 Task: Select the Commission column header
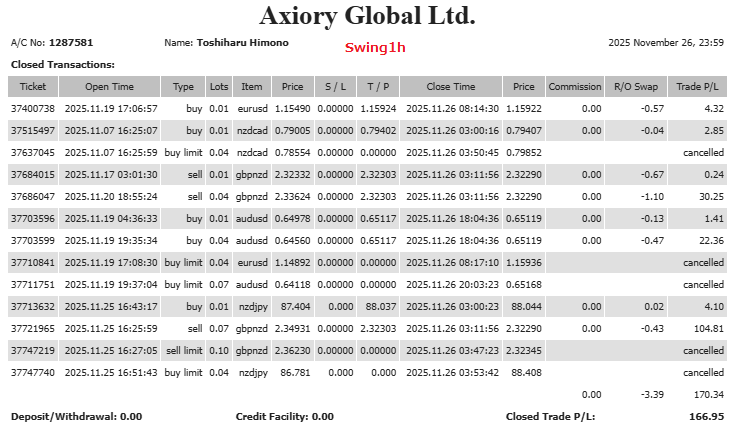(x=575, y=87)
